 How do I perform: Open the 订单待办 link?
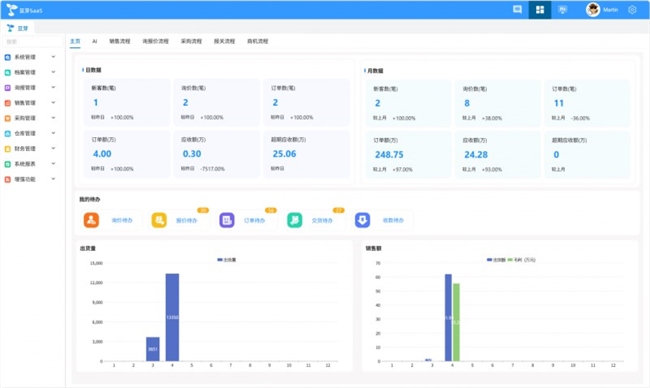pos(254,221)
